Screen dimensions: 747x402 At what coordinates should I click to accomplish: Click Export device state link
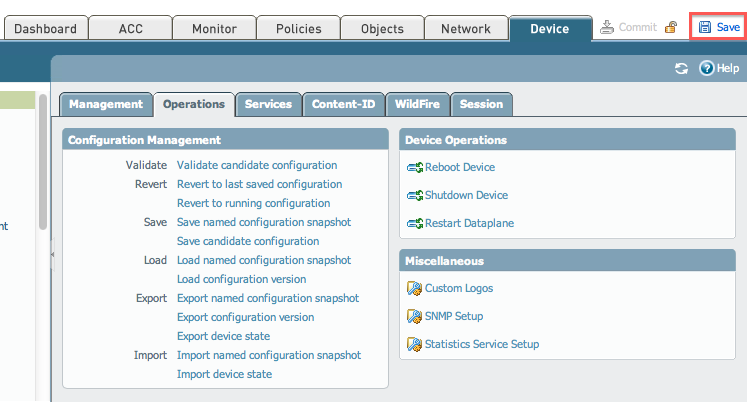pyautogui.click(x=223, y=336)
